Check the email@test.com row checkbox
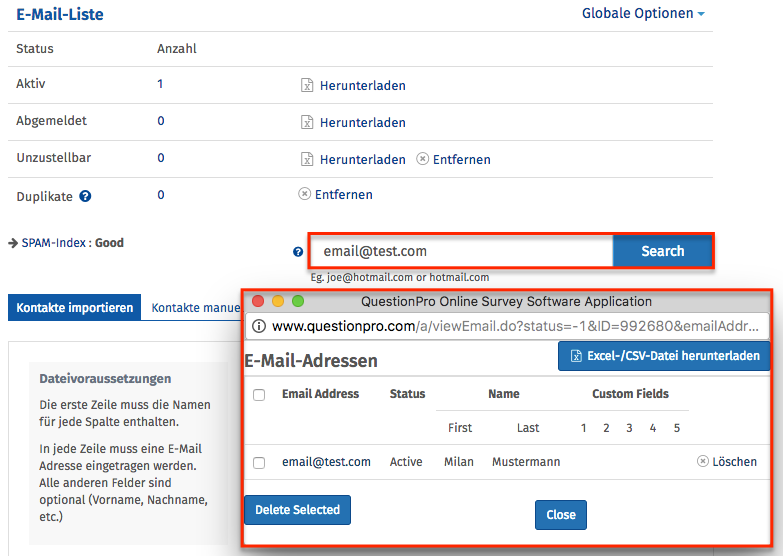783x556 pixels. tap(259, 463)
